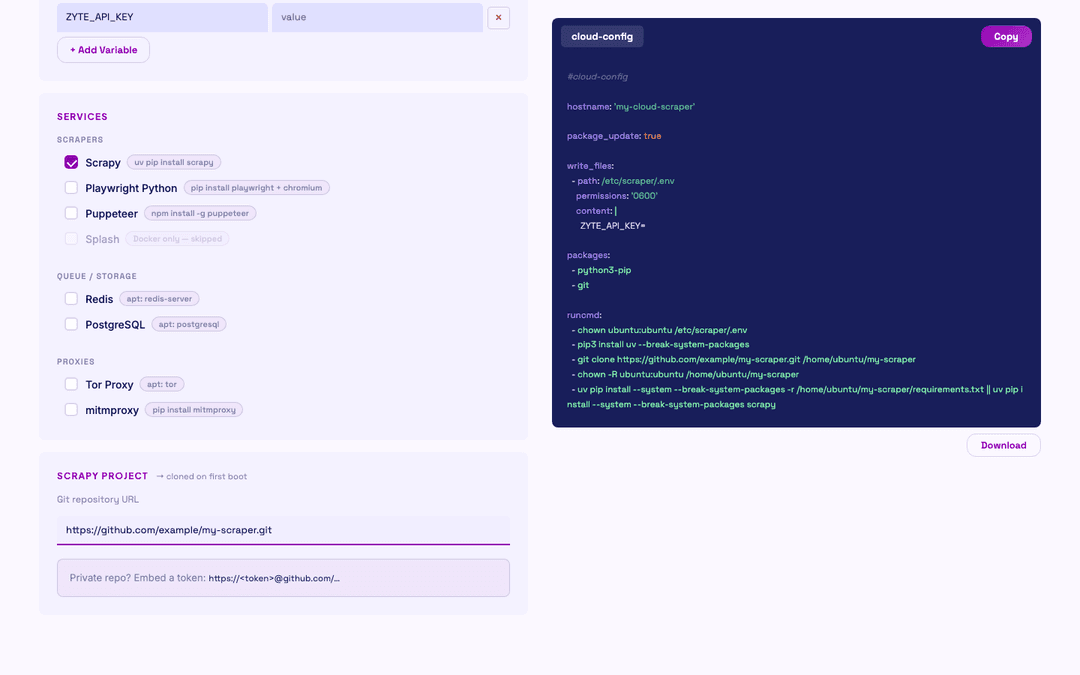The height and width of the screenshot is (675, 1080).
Task: Click the hostname line in cloud-config
Action: (x=630, y=107)
